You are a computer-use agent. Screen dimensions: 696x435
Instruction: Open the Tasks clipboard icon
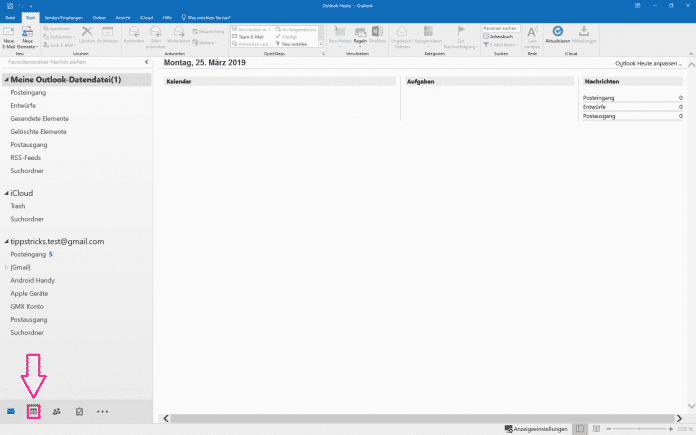pyautogui.click(x=79, y=411)
